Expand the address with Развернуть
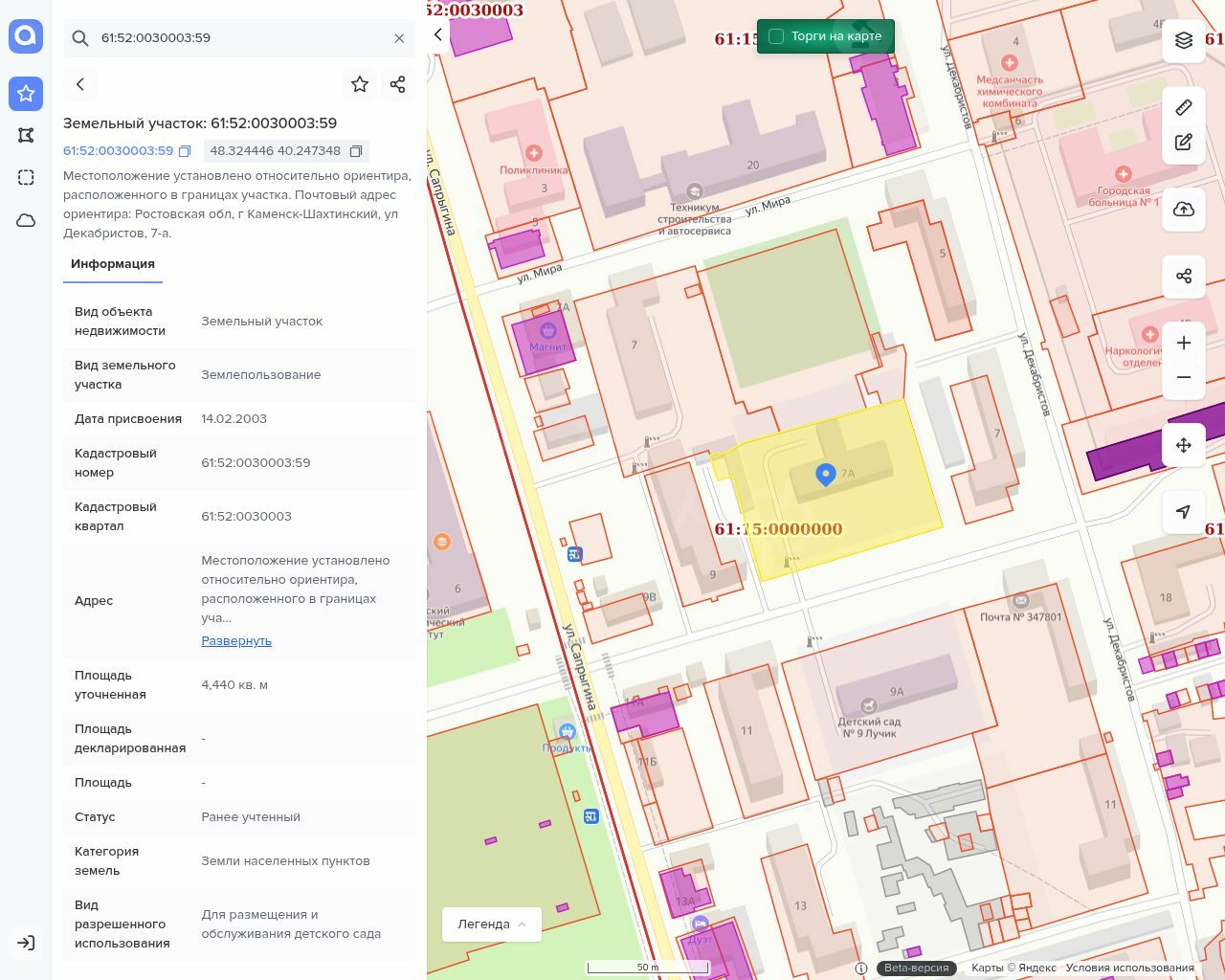The height and width of the screenshot is (980, 1225). point(236,641)
